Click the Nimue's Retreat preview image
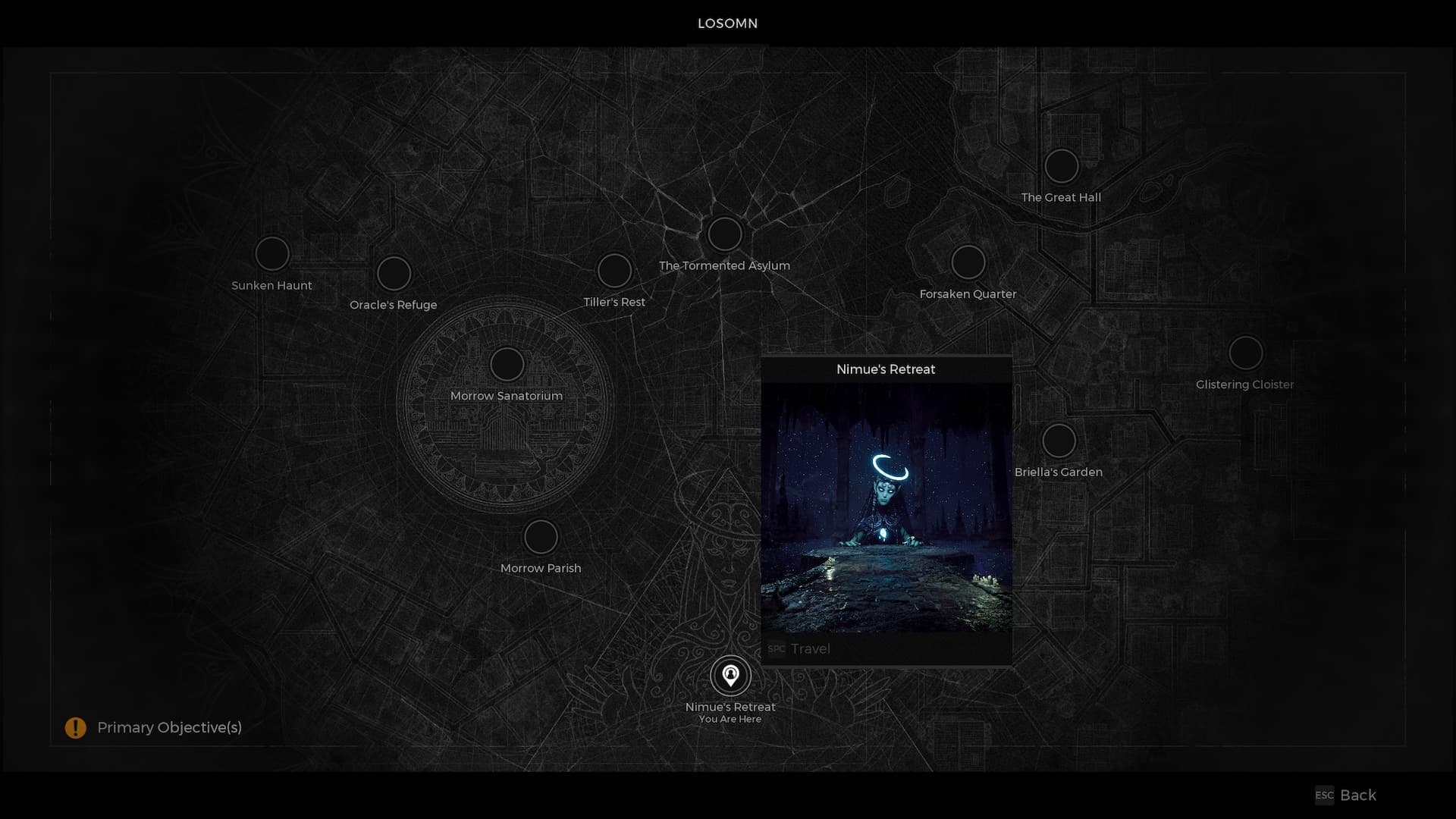Screen dimensions: 1456x819 886,508
